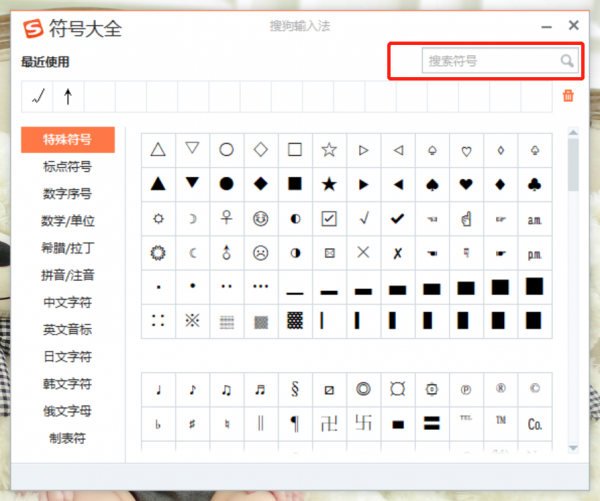Insert the double circle ◎ symbol

(364, 389)
